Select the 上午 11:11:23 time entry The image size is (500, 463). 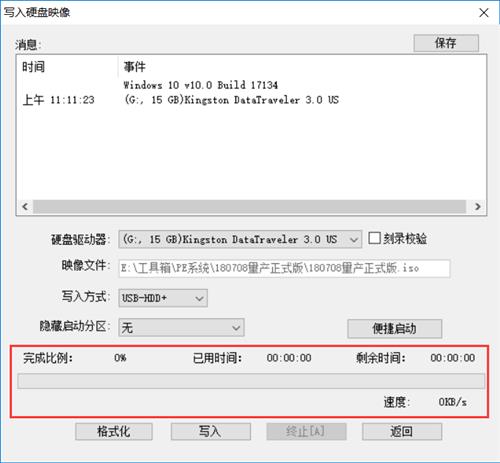[x=58, y=100]
